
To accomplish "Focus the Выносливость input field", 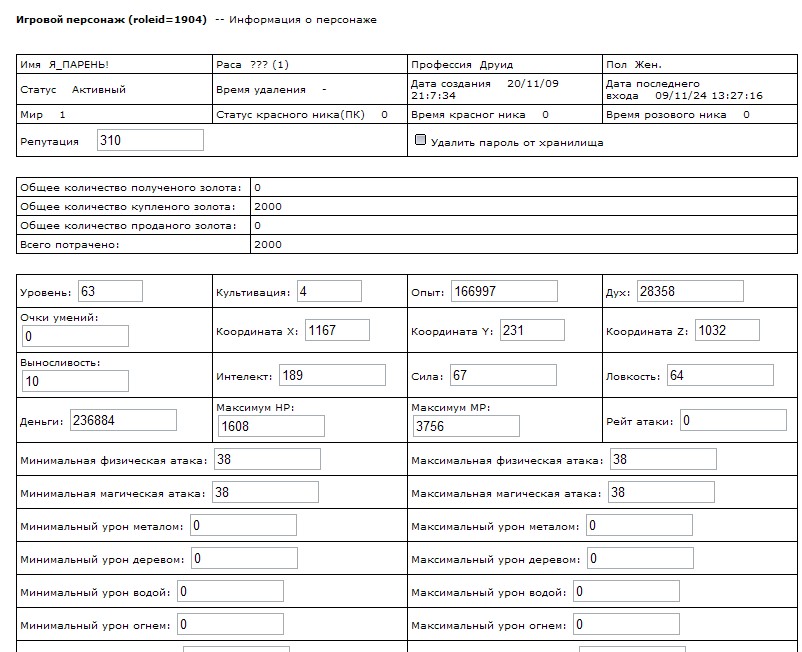I will coord(74,381).
